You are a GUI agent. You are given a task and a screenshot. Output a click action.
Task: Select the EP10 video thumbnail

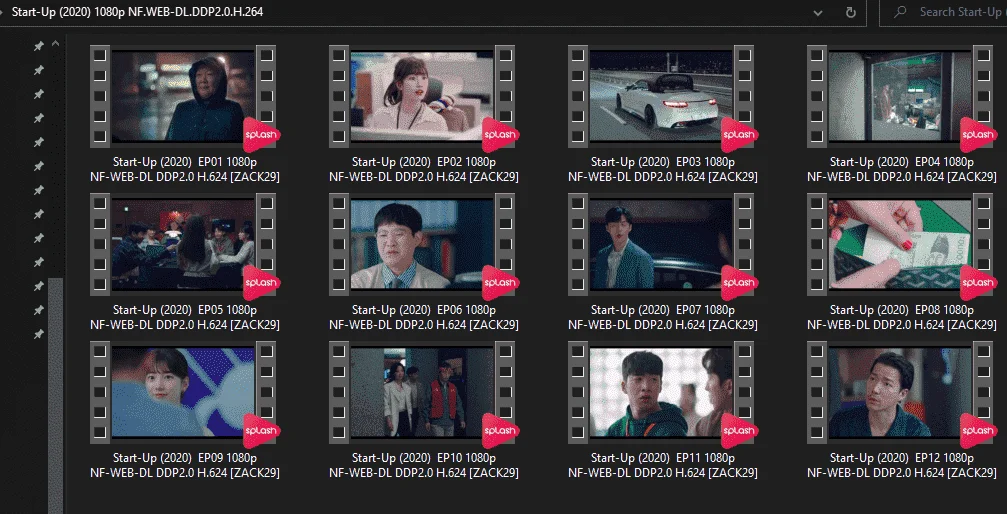click(x=422, y=392)
